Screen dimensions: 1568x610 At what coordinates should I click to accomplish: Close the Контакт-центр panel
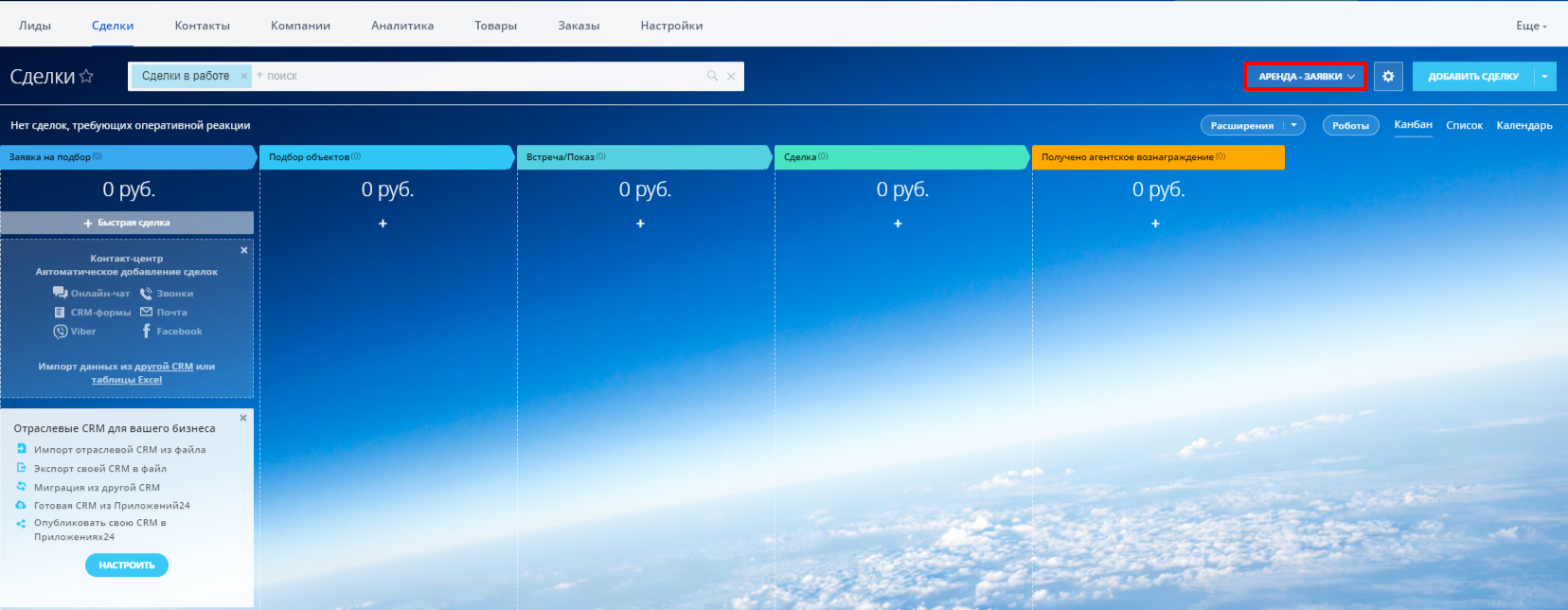(x=244, y=251)
